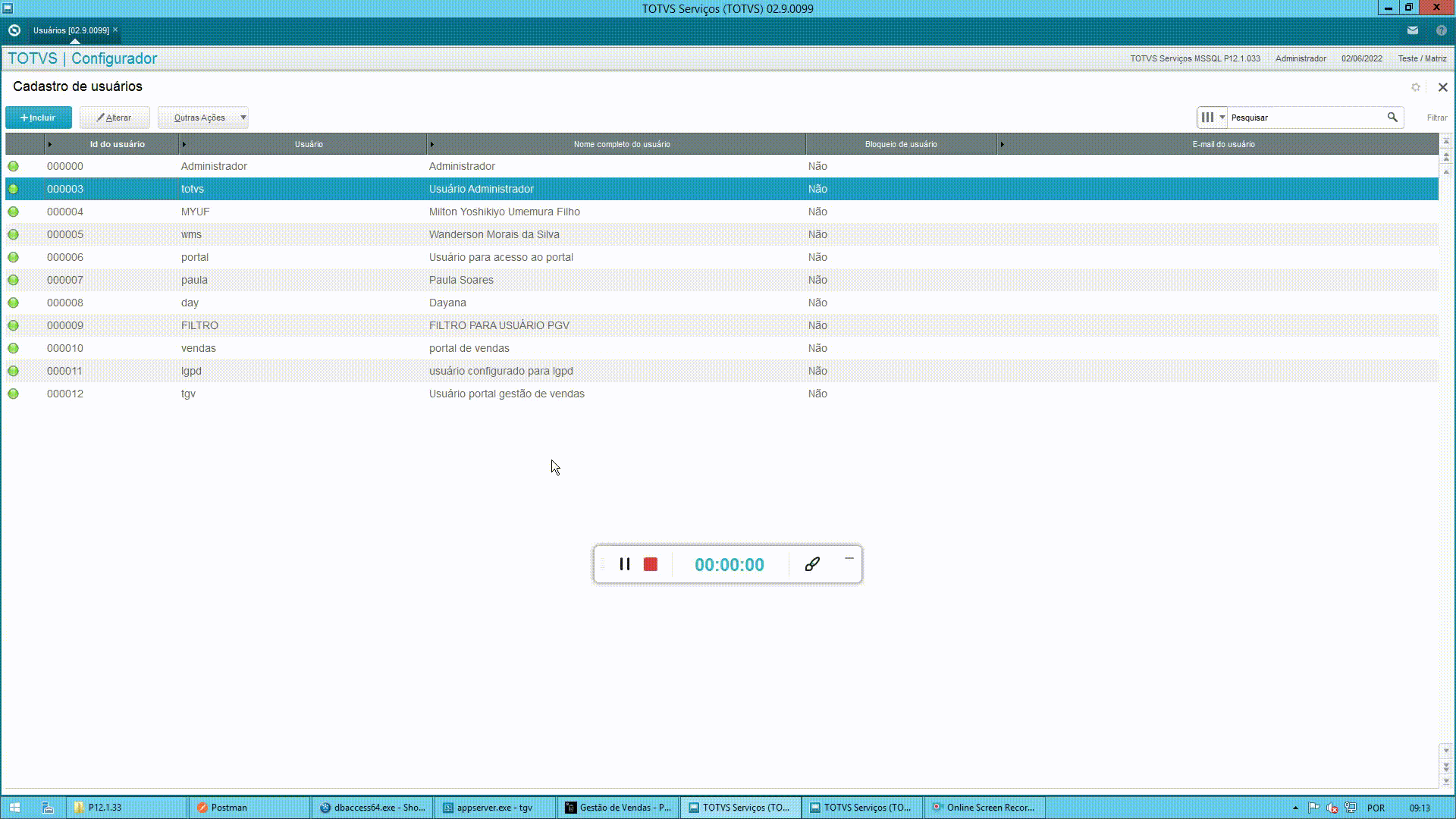Click green status circle for user 000000
This screenshot has height=819, width=1456.
(14, 166)
